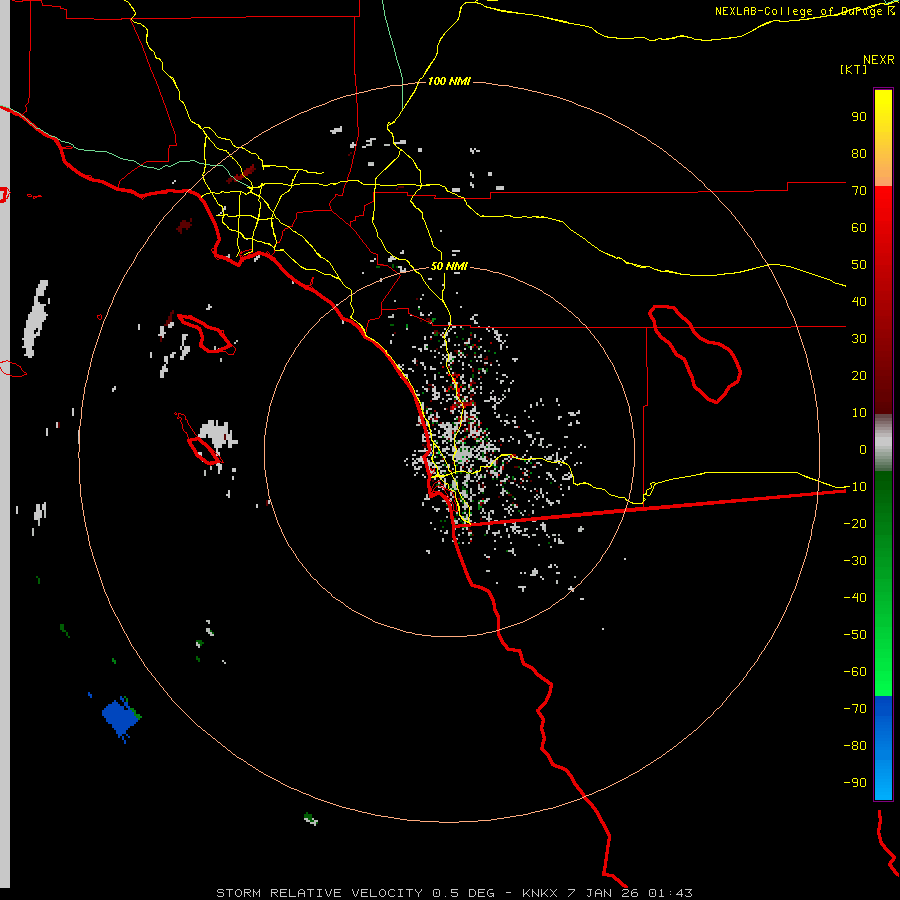Select the -50 value on the velocity scale

click(855, 635)
